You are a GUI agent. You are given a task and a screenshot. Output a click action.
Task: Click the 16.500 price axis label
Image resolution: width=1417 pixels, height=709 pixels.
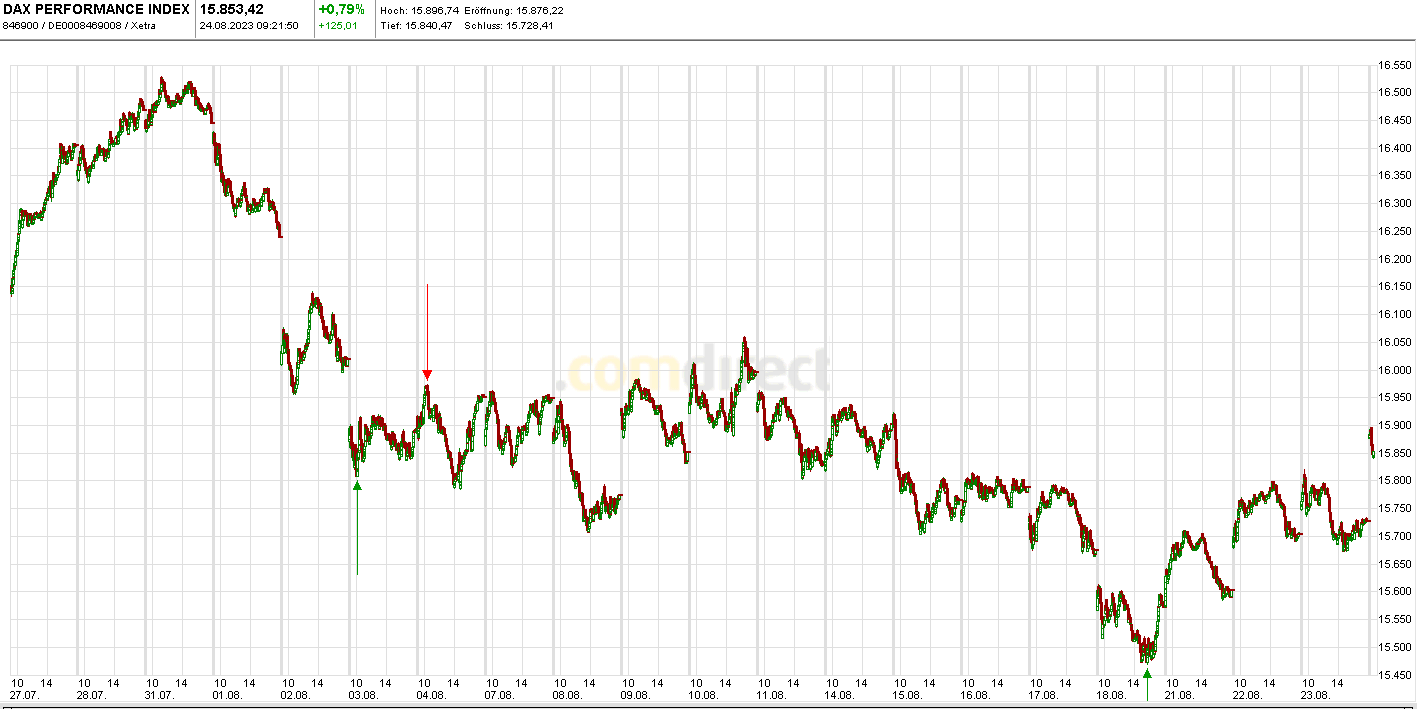tap(1394, 92)
